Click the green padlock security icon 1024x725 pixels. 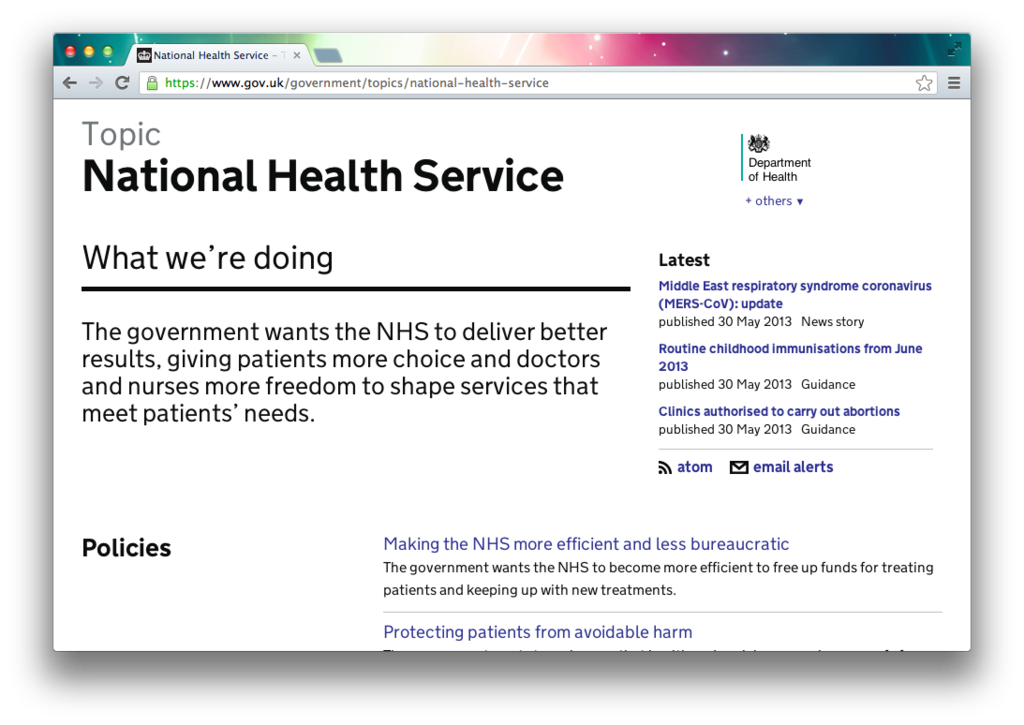pos(152,83)
